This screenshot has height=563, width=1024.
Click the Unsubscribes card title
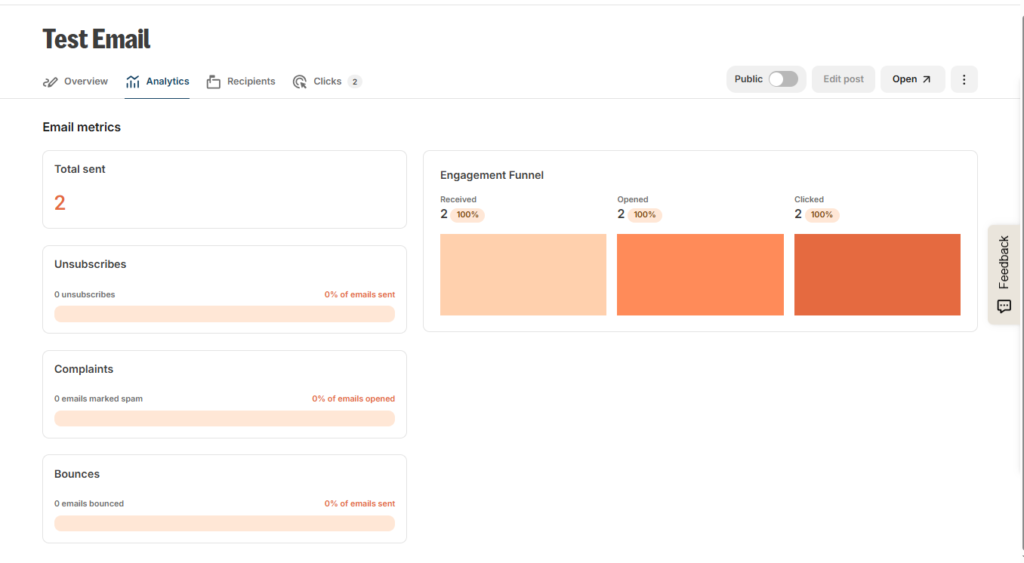click(x=90, y=265)
